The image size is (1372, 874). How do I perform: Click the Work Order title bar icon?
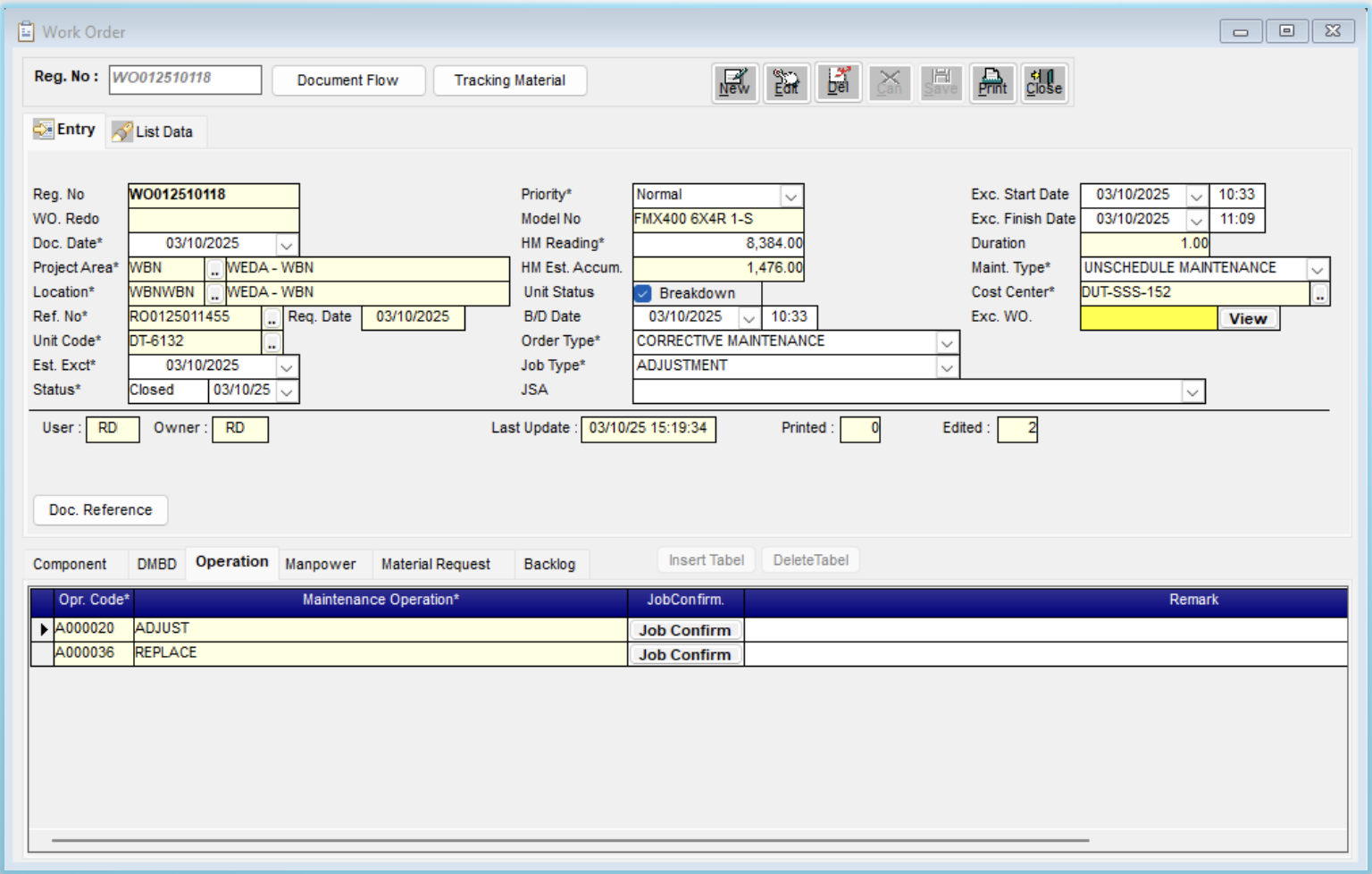pyautogui.click(x=27, y=32)
